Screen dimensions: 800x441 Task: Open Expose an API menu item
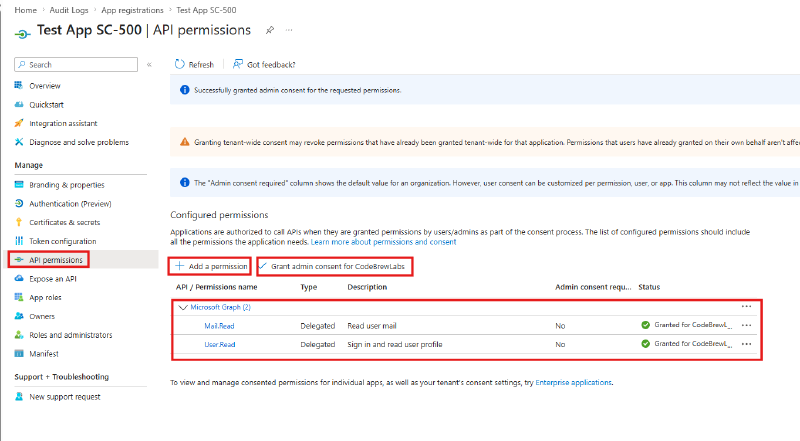[53, 279]
